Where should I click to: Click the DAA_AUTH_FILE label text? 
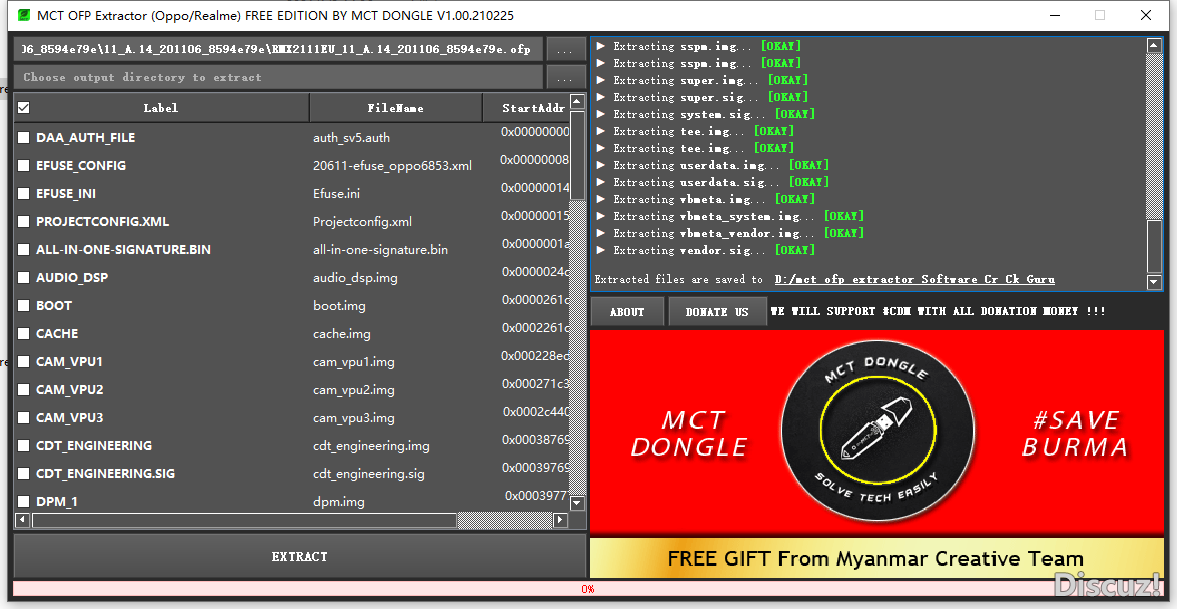86,138
